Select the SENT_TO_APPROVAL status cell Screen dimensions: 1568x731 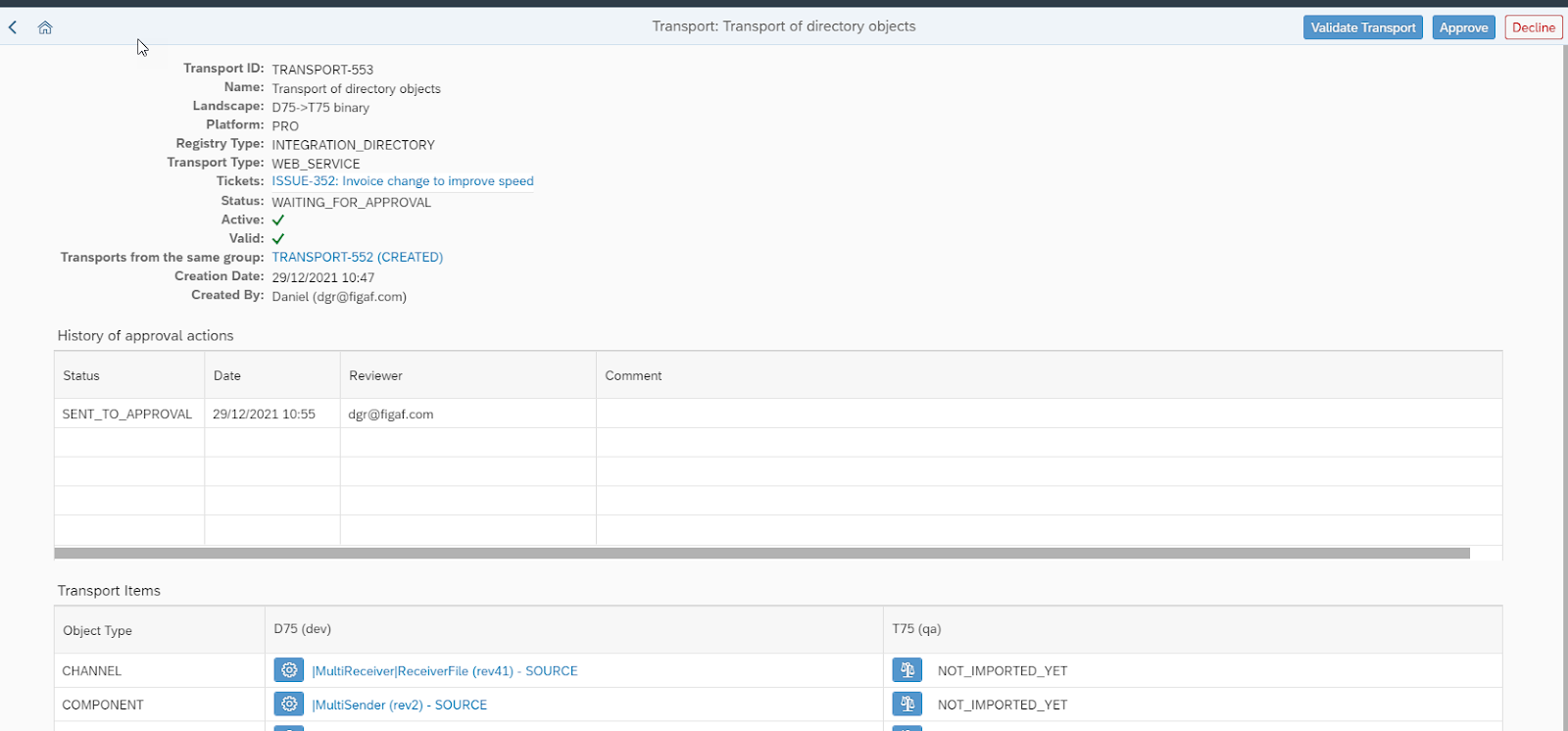(127, 414)
